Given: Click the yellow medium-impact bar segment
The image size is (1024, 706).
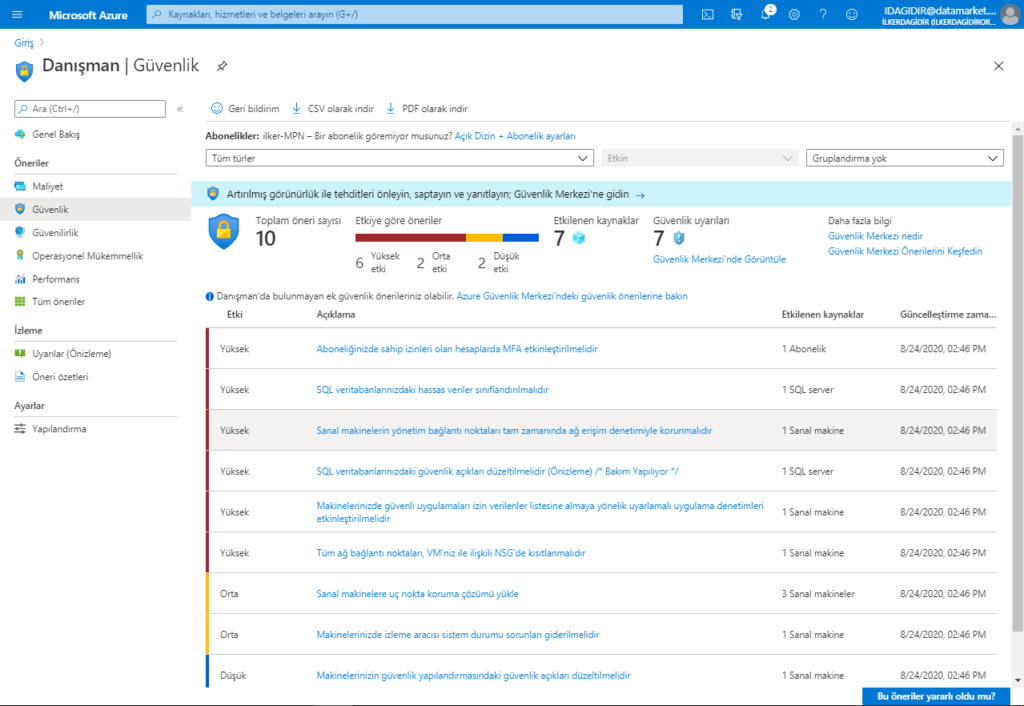Looking at the screenshot, I should 484,238.
